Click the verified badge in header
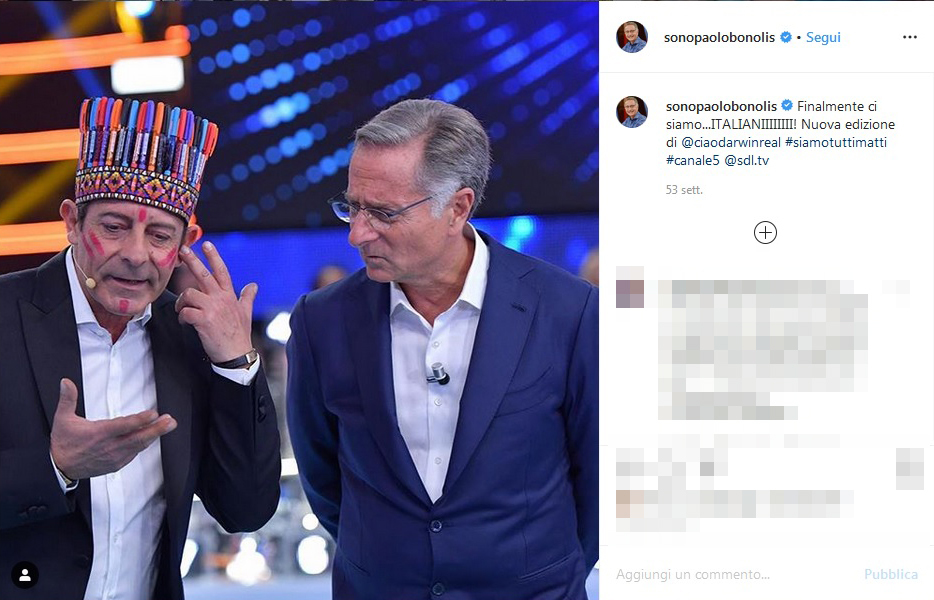 (786, 37)
